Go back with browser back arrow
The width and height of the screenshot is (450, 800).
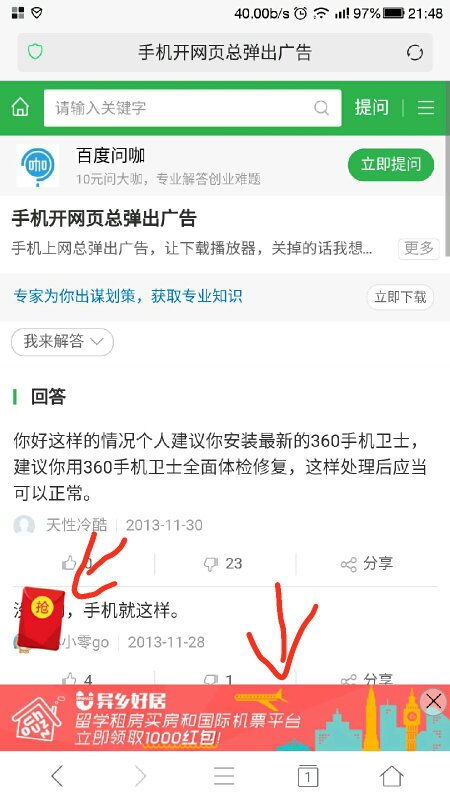pos(57,776)
